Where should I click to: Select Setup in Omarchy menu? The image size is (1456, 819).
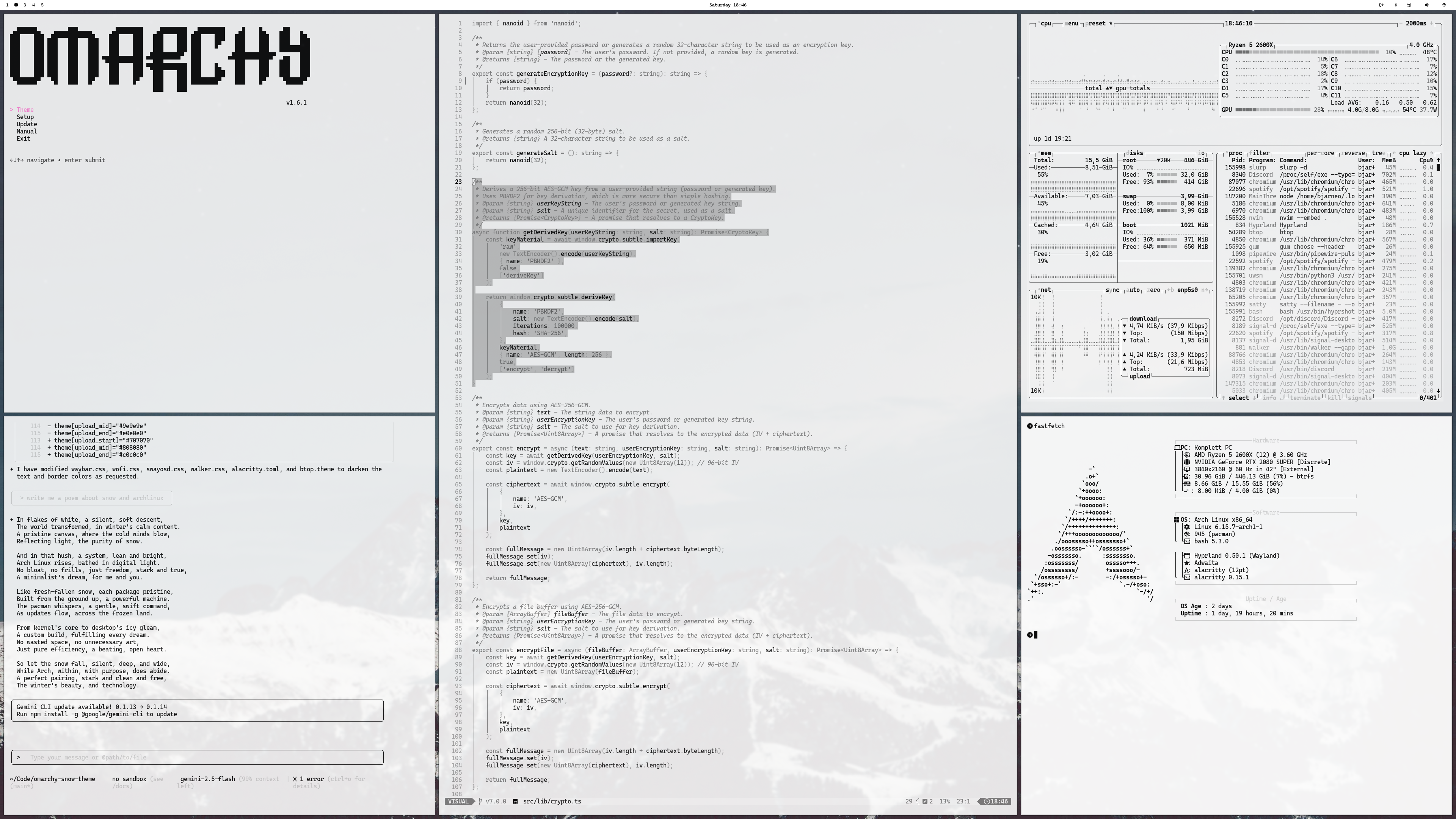pos(25,117)
